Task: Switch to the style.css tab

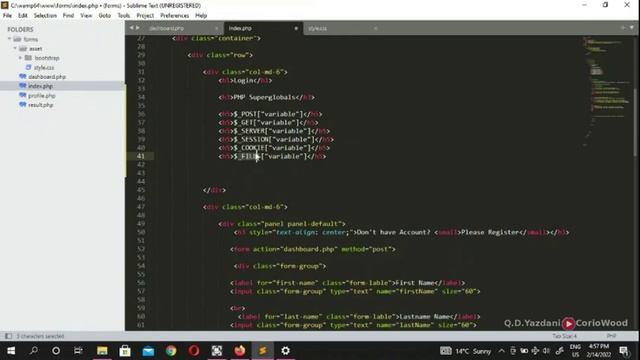Action: 318,28
